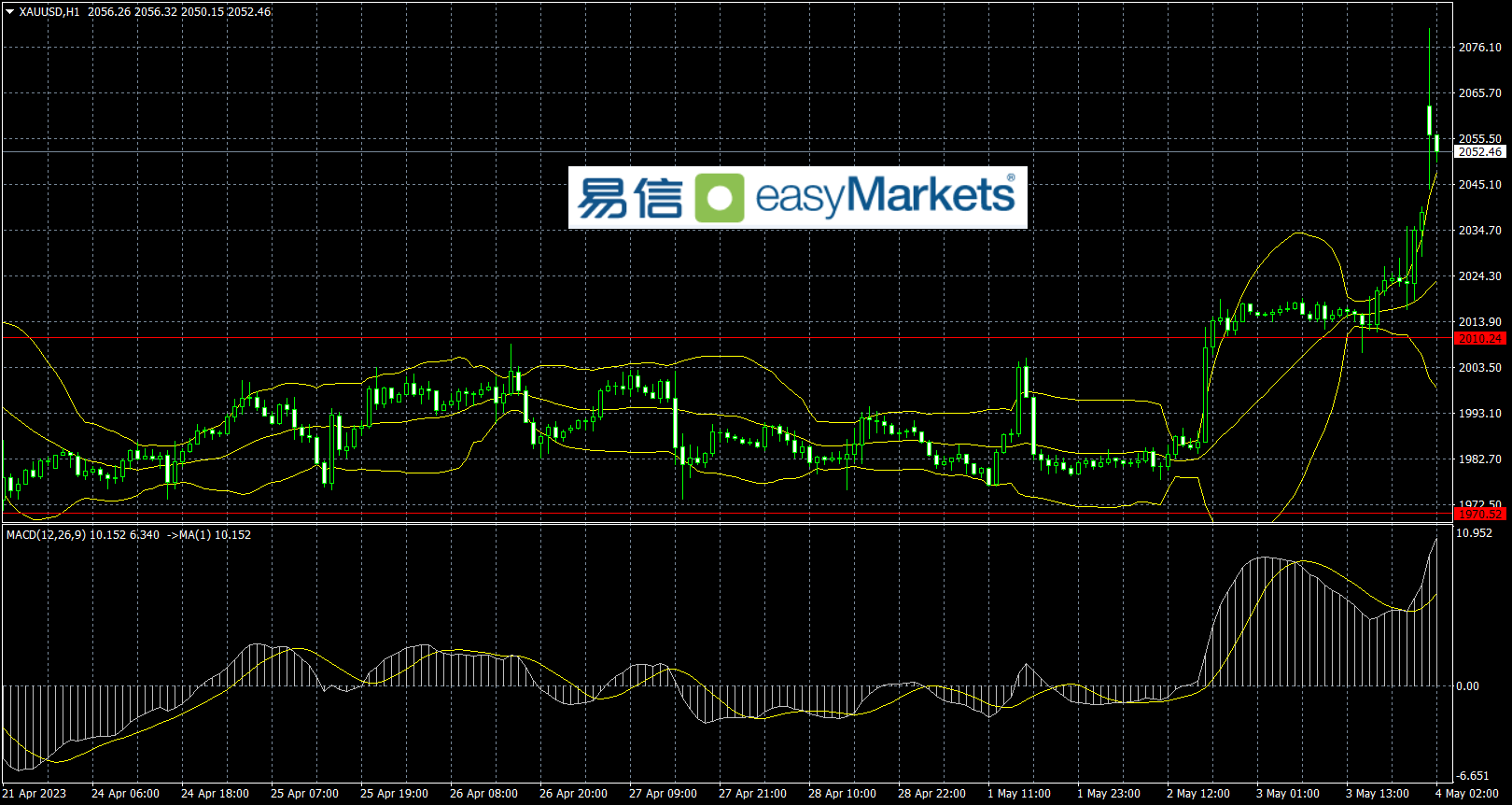Click the 26 Apr 20:00 time label
This screenshot has height=805, width=1512.
[x=573, y=794]
